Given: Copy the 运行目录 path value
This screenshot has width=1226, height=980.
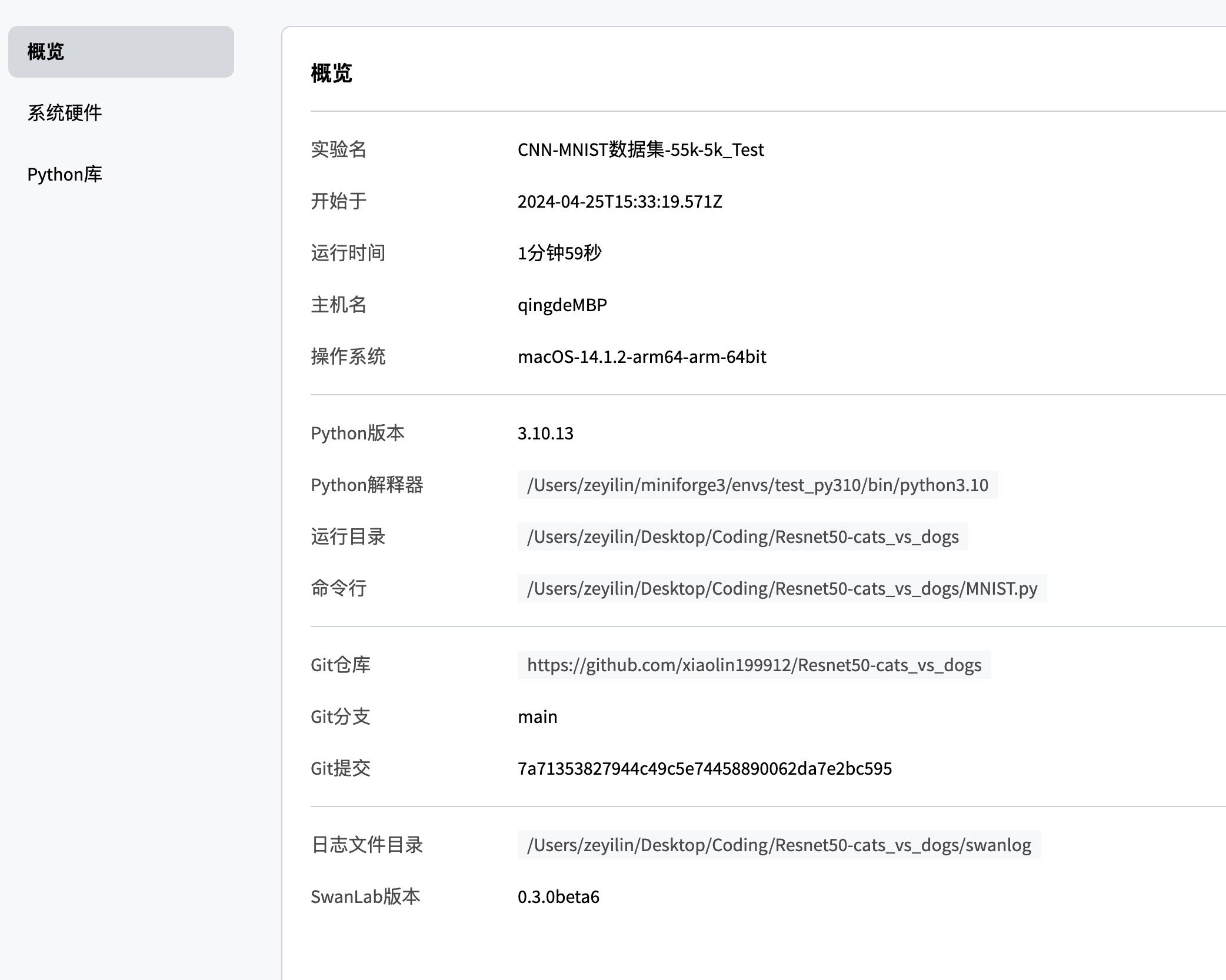Looking at the screenshot, I should pos(742,537).
